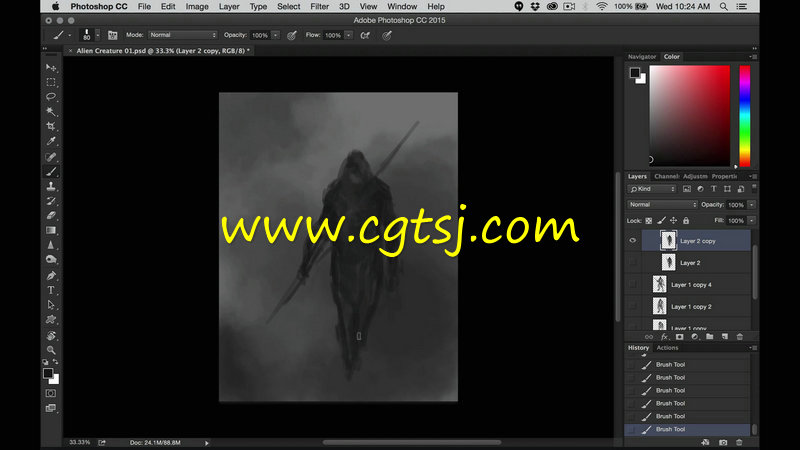Viewport: 800px width, 450px height.
Task: Switch to the Actions tab
Action: [667, 347]
